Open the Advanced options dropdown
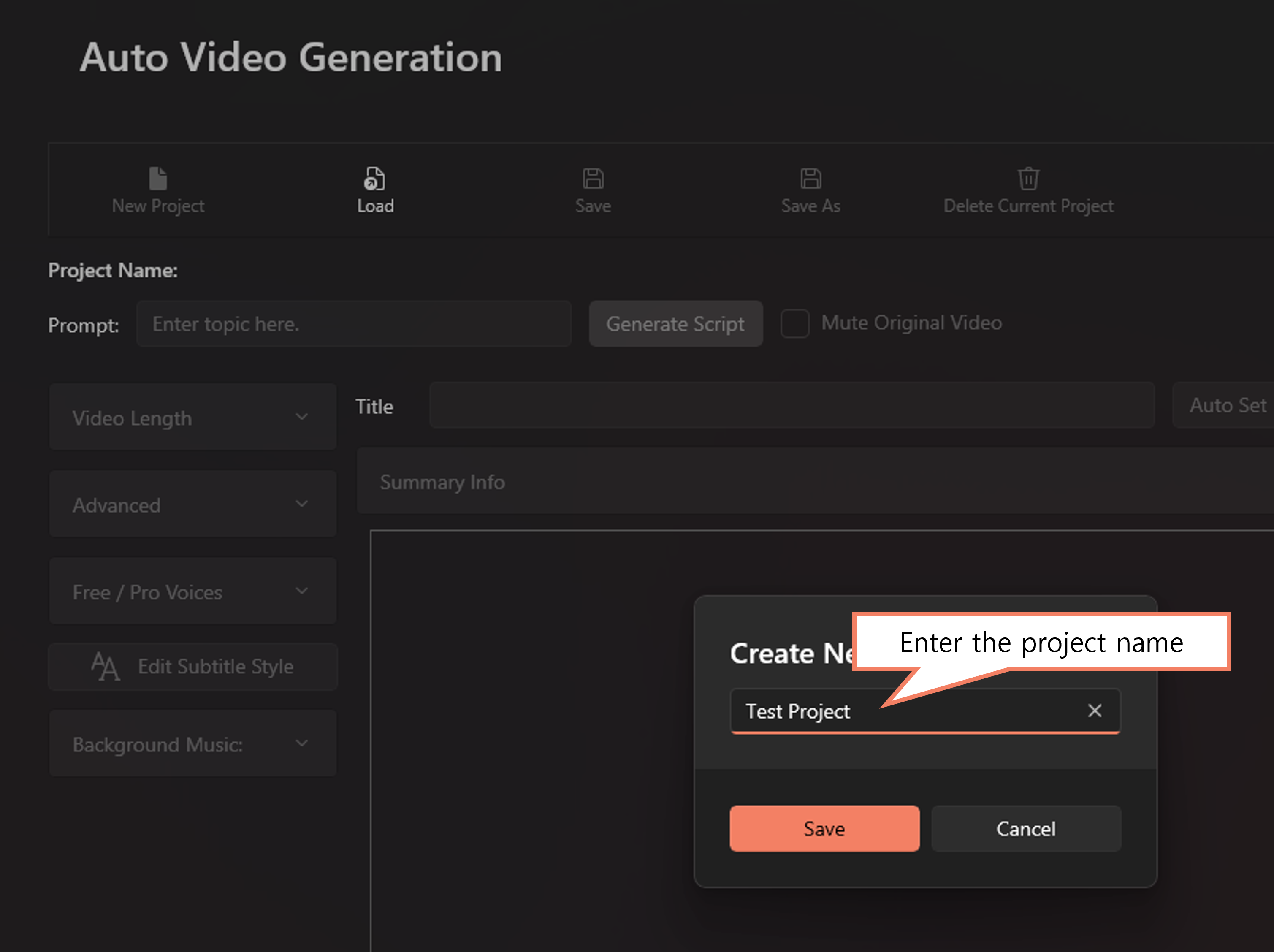Image resolution: width=1274 pixels, height=952 pixels. (x=192, y=504)
